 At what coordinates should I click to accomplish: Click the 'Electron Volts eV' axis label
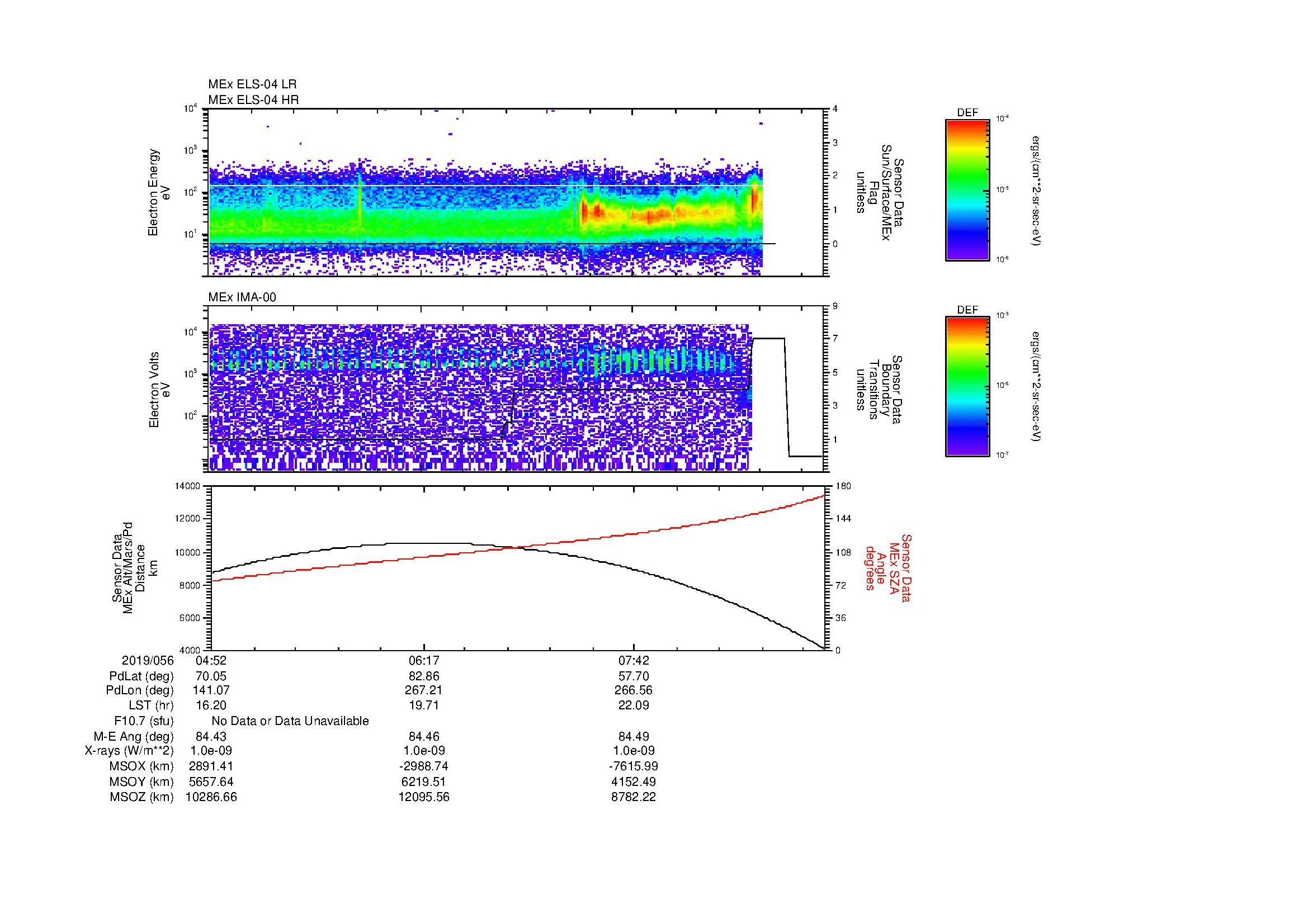[159, 390]
